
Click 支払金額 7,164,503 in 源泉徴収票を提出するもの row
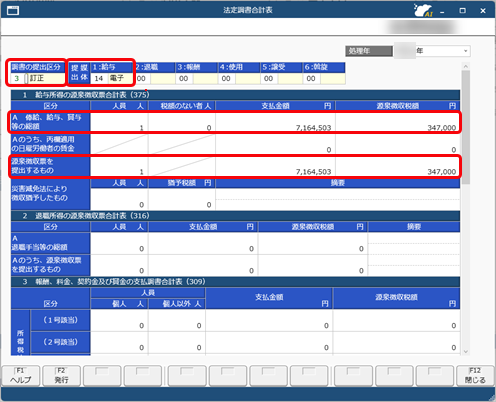pos(275,166)
